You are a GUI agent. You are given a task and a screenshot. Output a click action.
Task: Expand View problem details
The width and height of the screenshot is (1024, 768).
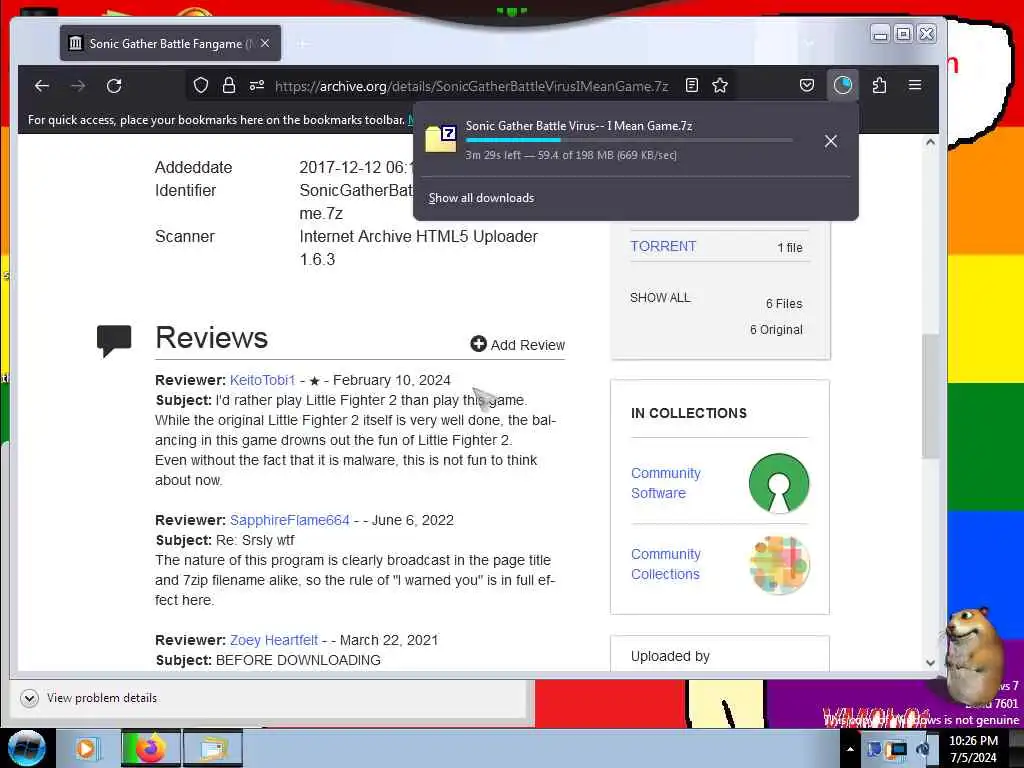pyautogui.click(x=89, y=698)
